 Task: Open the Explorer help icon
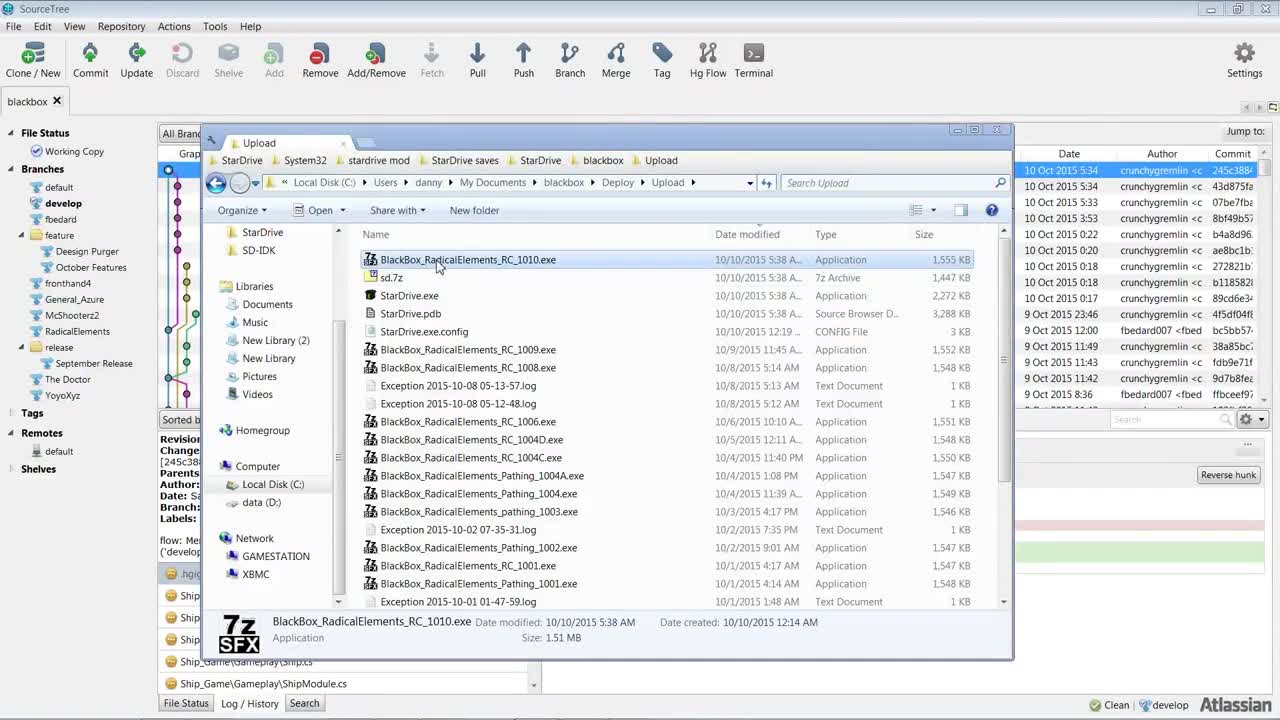(992, 210)
